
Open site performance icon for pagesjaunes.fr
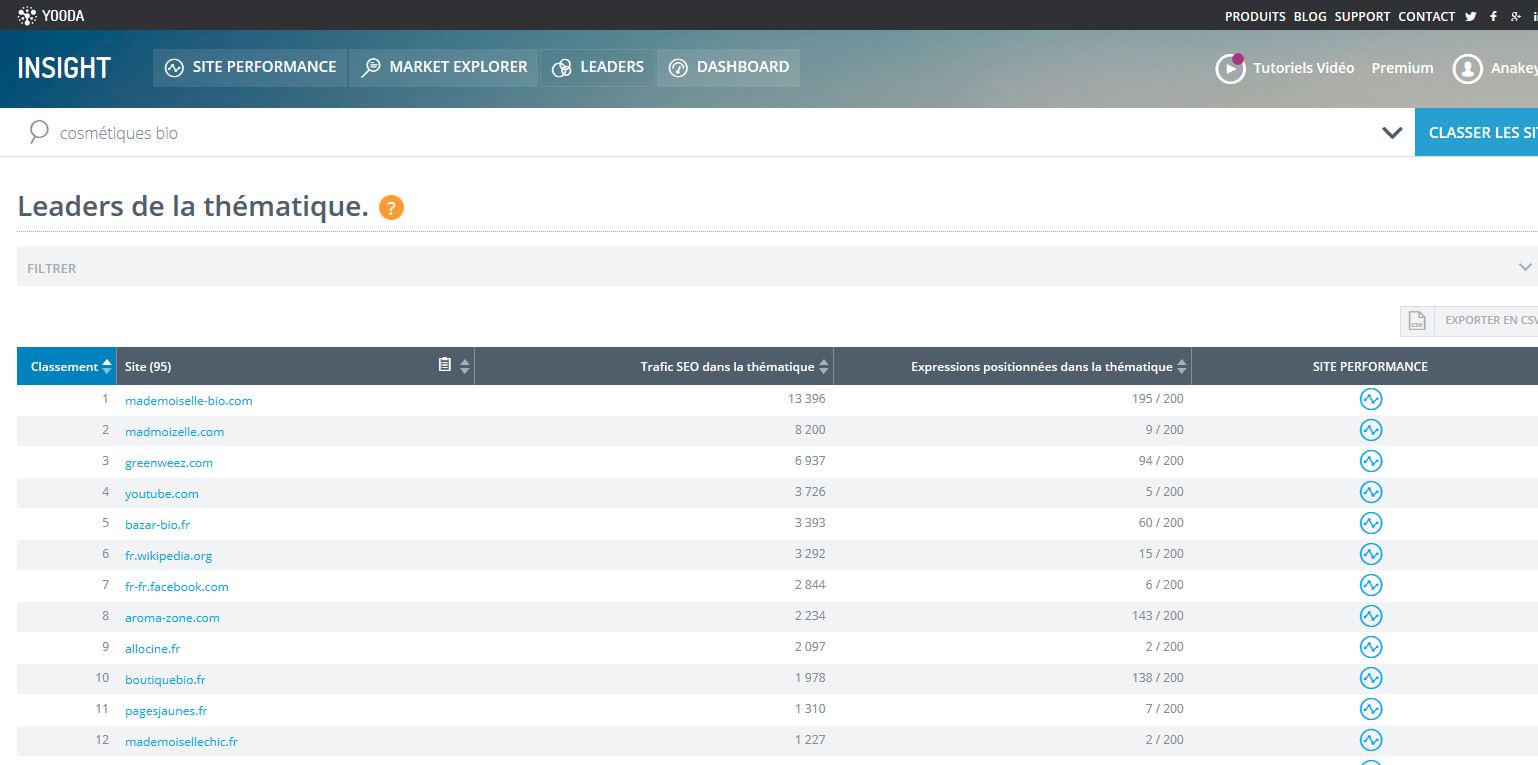pos(1370,709)
